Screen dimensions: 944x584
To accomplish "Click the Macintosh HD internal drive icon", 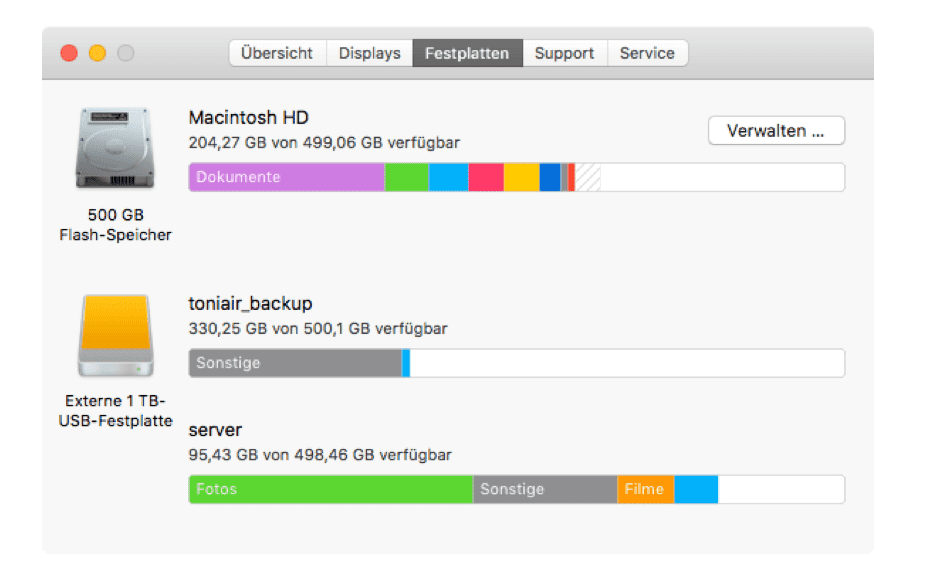I will coord(114,148).
